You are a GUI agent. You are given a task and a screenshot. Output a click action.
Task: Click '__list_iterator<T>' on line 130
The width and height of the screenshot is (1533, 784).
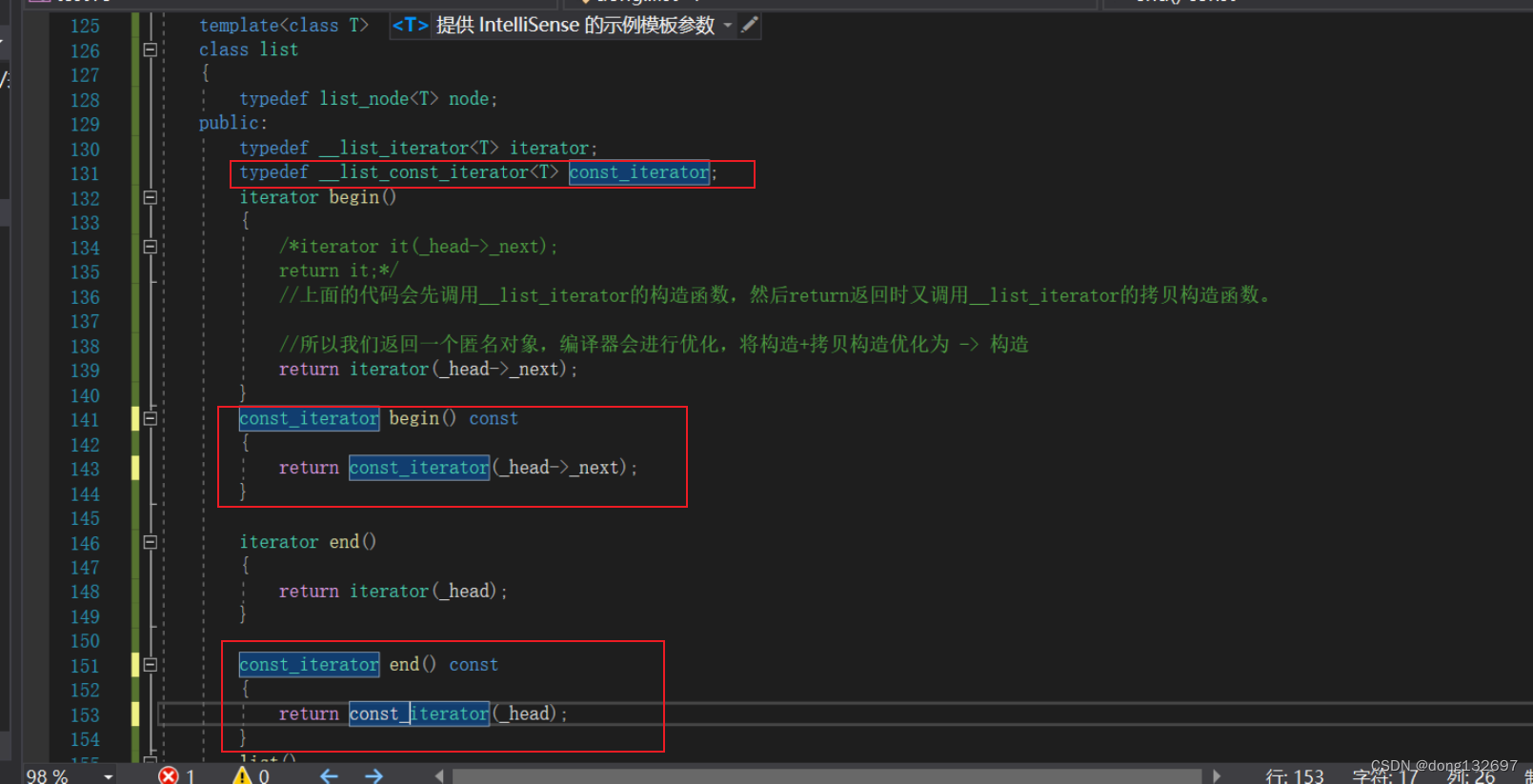(x=409, y=148)
